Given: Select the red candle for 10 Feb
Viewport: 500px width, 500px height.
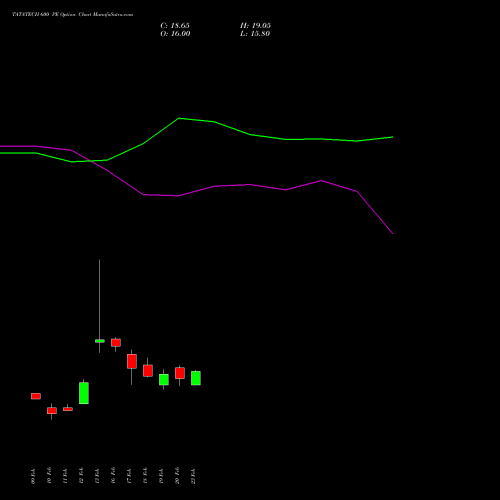Looking at the screenshot, I should [x=52, y=411].
